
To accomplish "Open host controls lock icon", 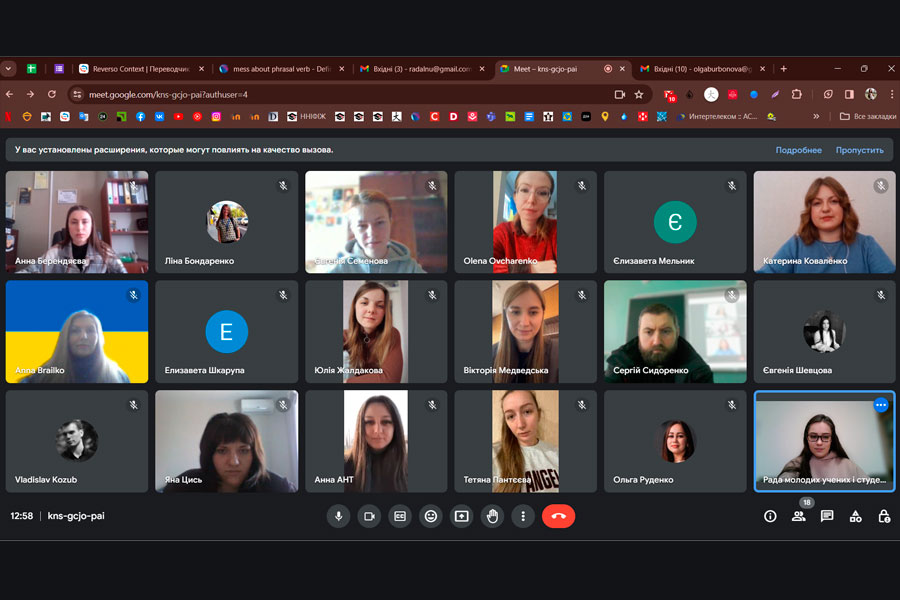I will [884, 516].
